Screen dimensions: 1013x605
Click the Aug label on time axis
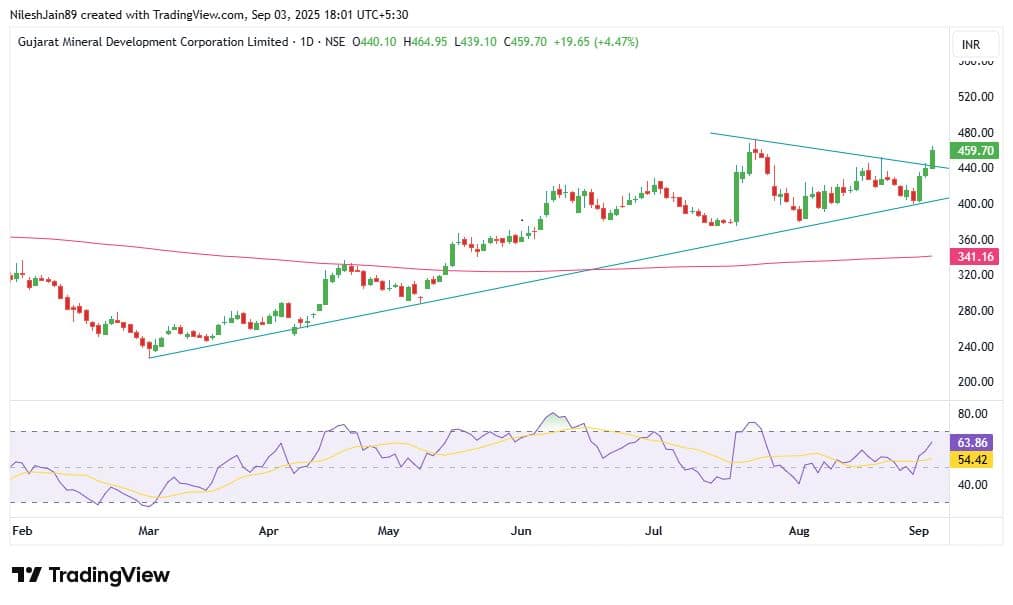coord(799,531)
